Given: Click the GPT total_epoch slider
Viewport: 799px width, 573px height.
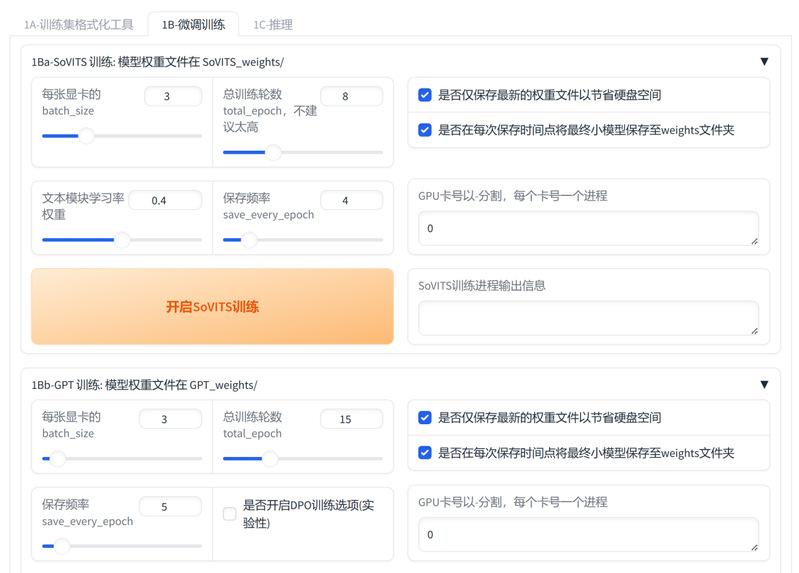Looking at the screenshot, I should click(303, 459).
